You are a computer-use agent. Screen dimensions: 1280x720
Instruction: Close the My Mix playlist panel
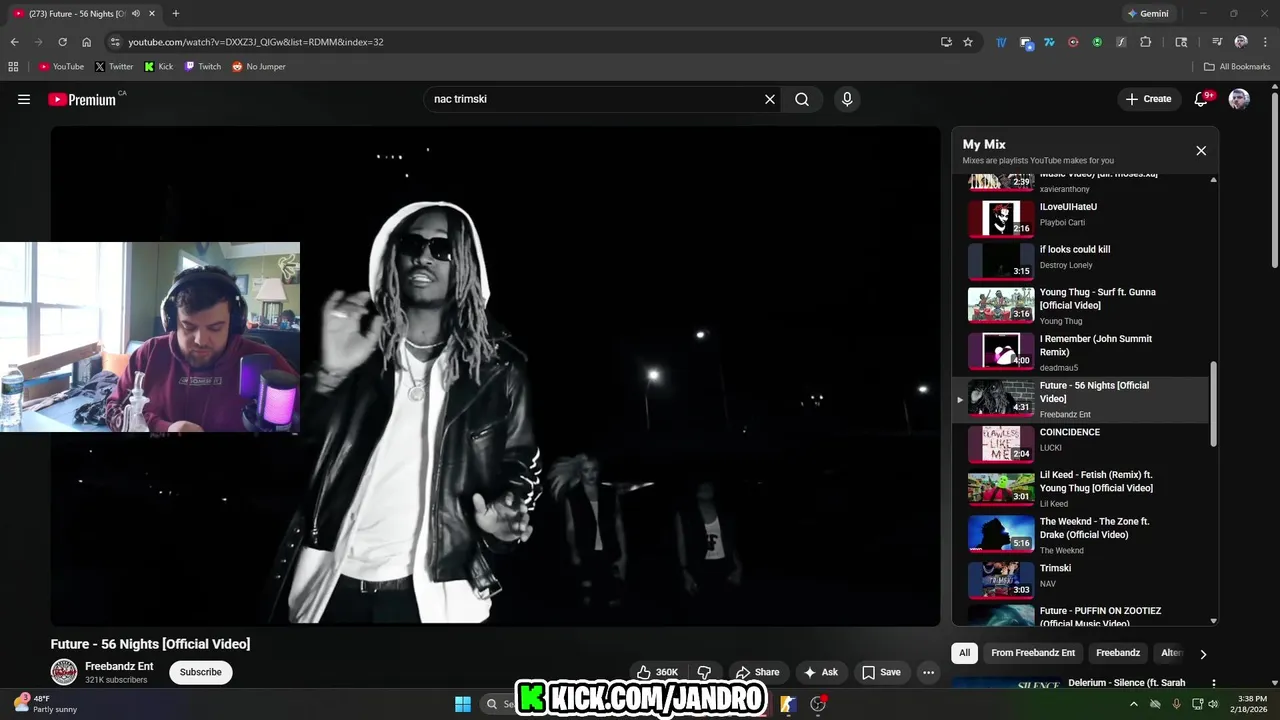click(1201, 151)
